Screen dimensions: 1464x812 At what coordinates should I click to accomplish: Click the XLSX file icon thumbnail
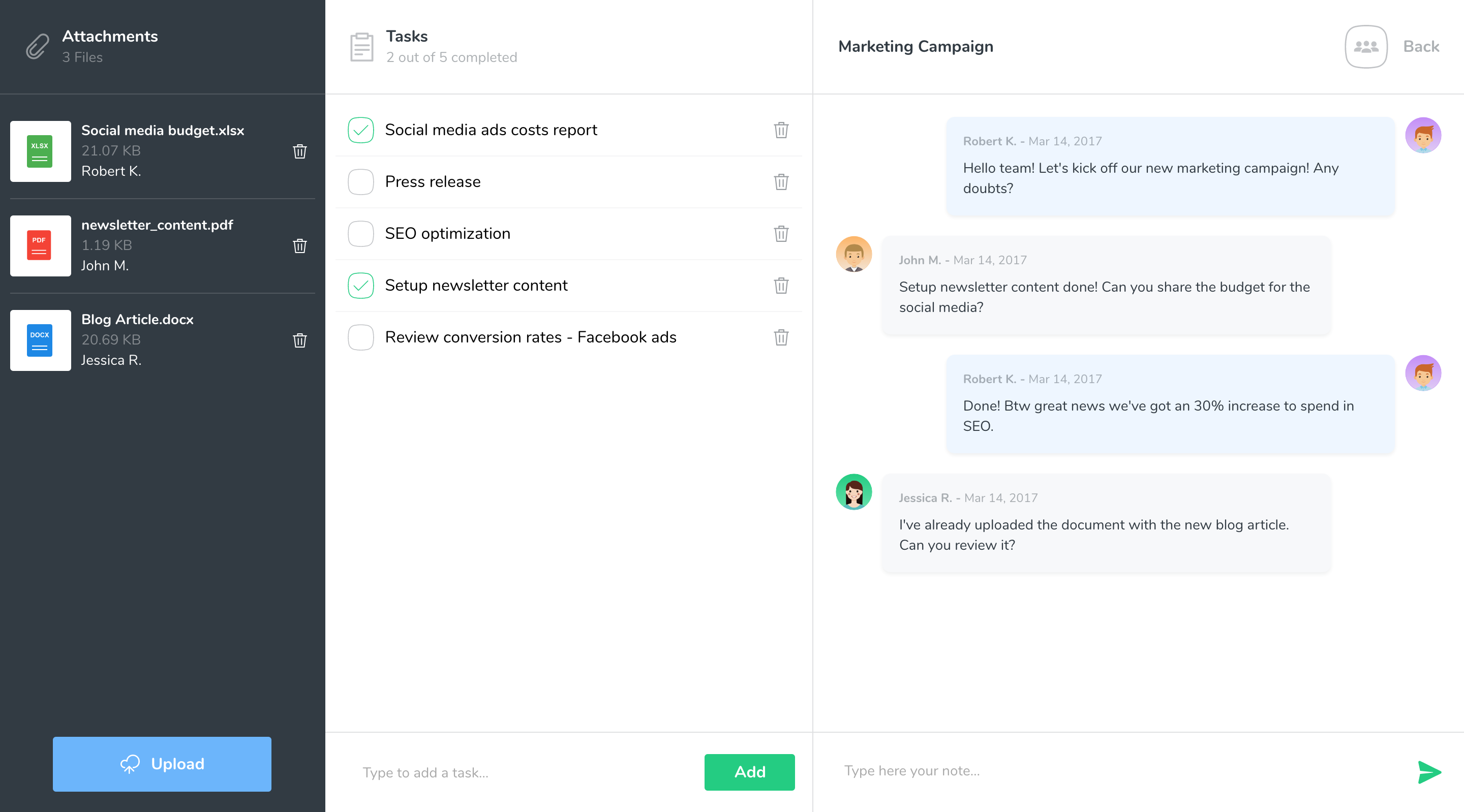(40, 151)
